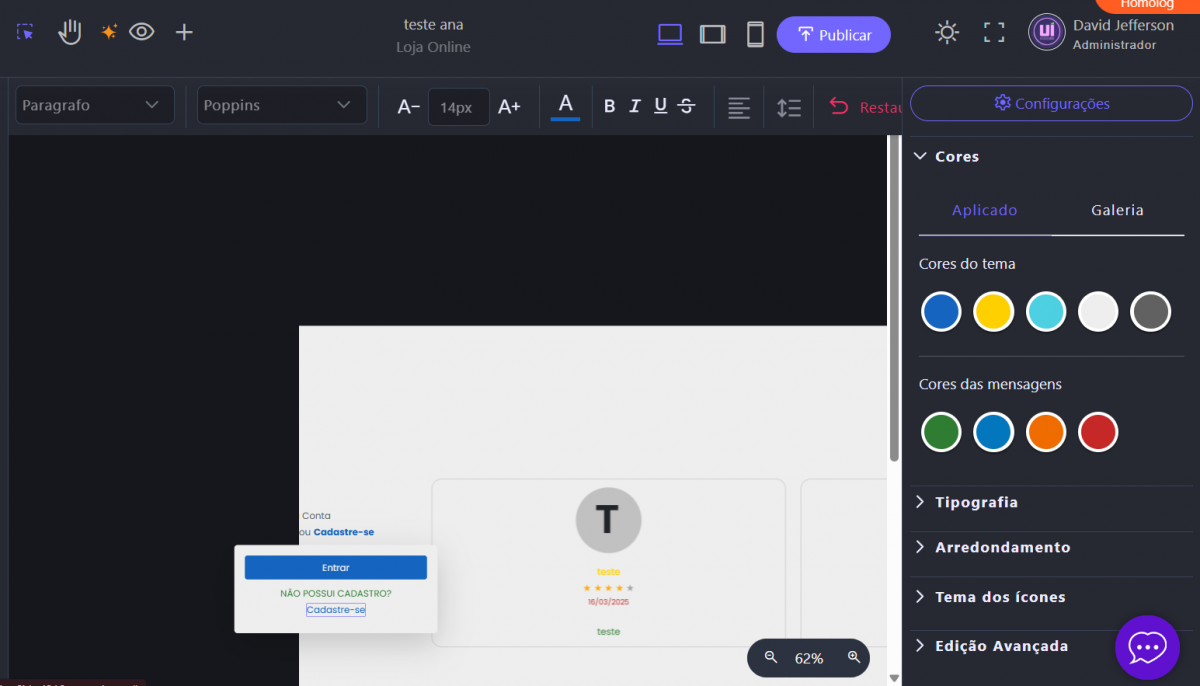Toggle preview eye icon
The width and height of the screenshot is (1200, 686).
pyautogui.click(x=142, y=32)
